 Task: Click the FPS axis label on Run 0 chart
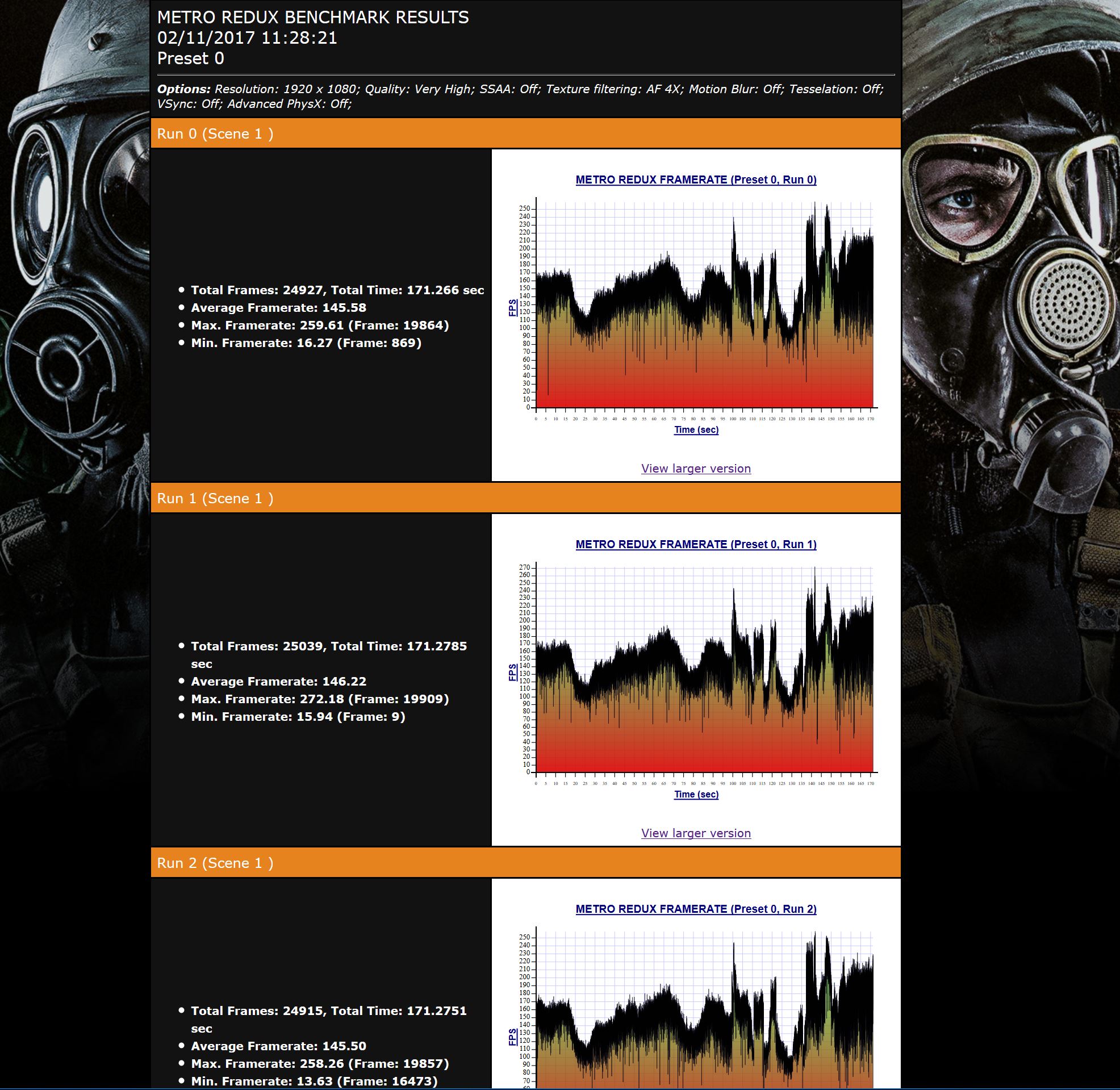[x=512, y=307]
